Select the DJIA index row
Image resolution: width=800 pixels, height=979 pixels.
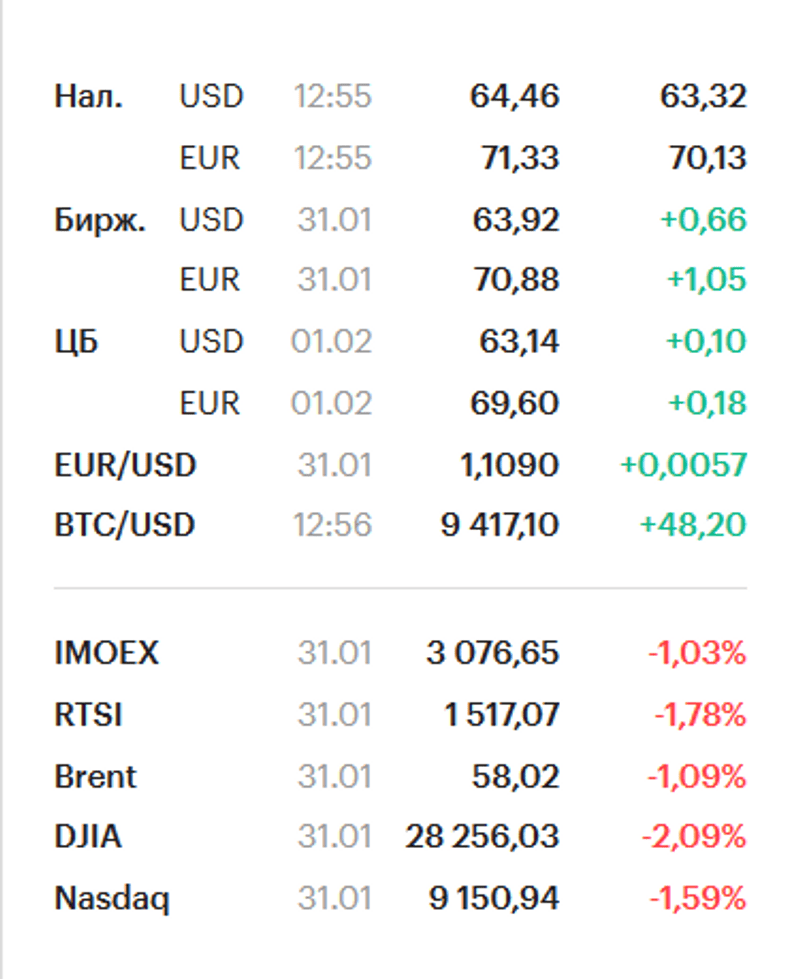(88, 836)
